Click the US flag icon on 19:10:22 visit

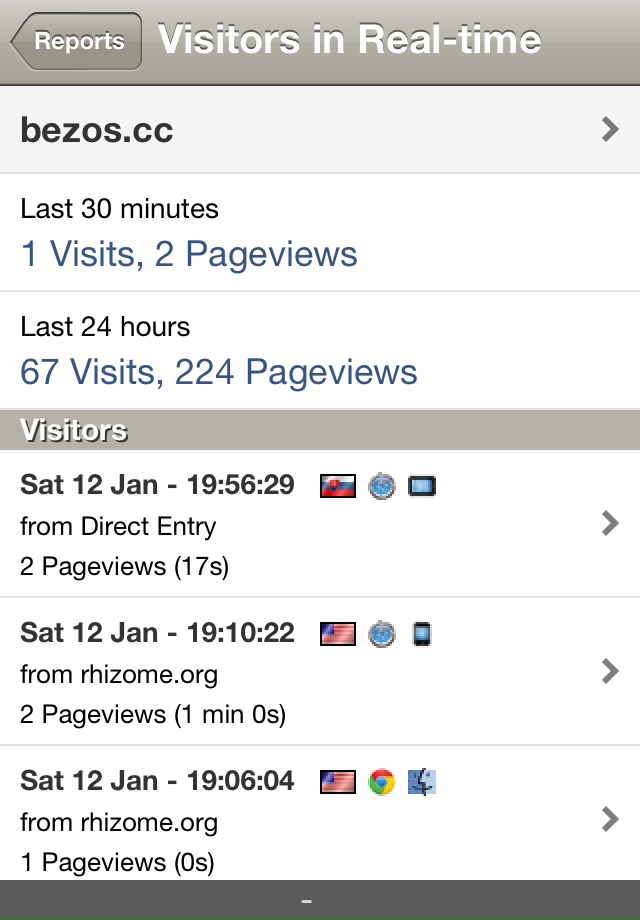tap(338, 634)
